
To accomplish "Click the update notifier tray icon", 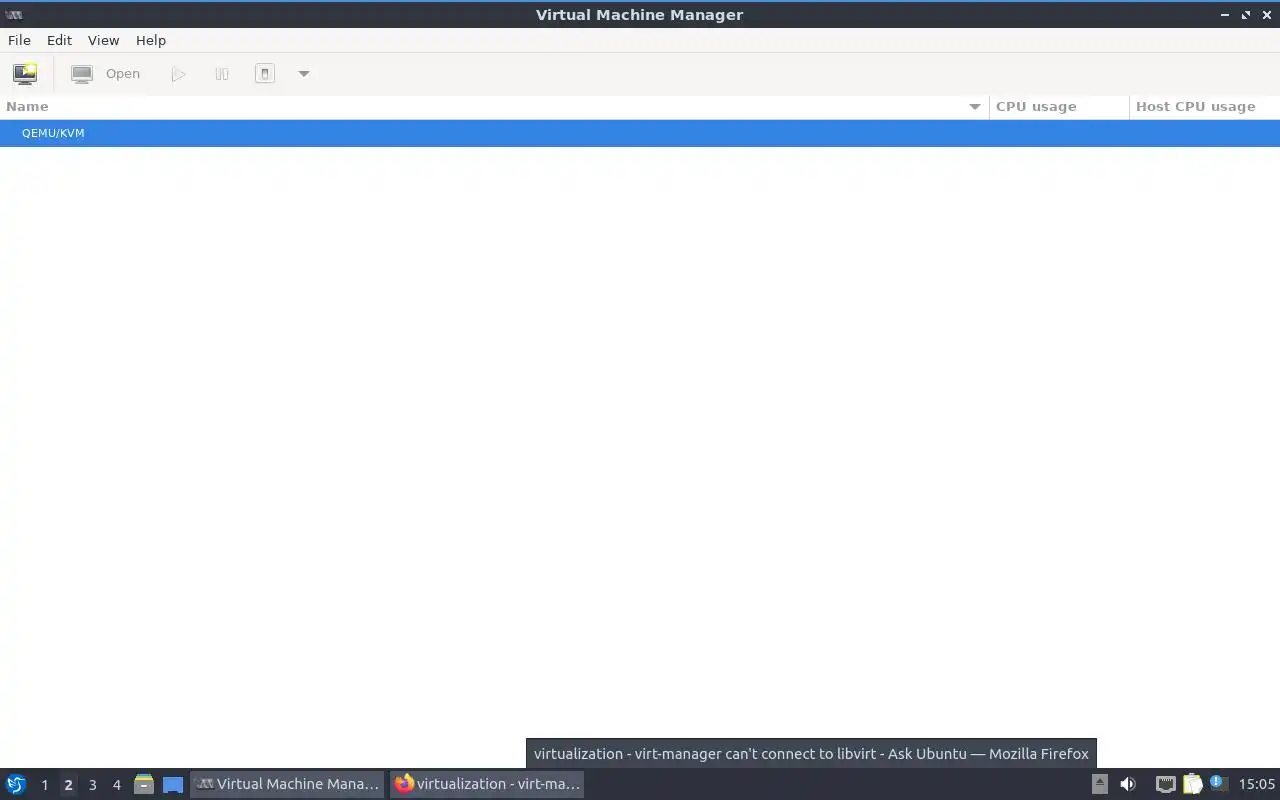I will point(1217,783).
